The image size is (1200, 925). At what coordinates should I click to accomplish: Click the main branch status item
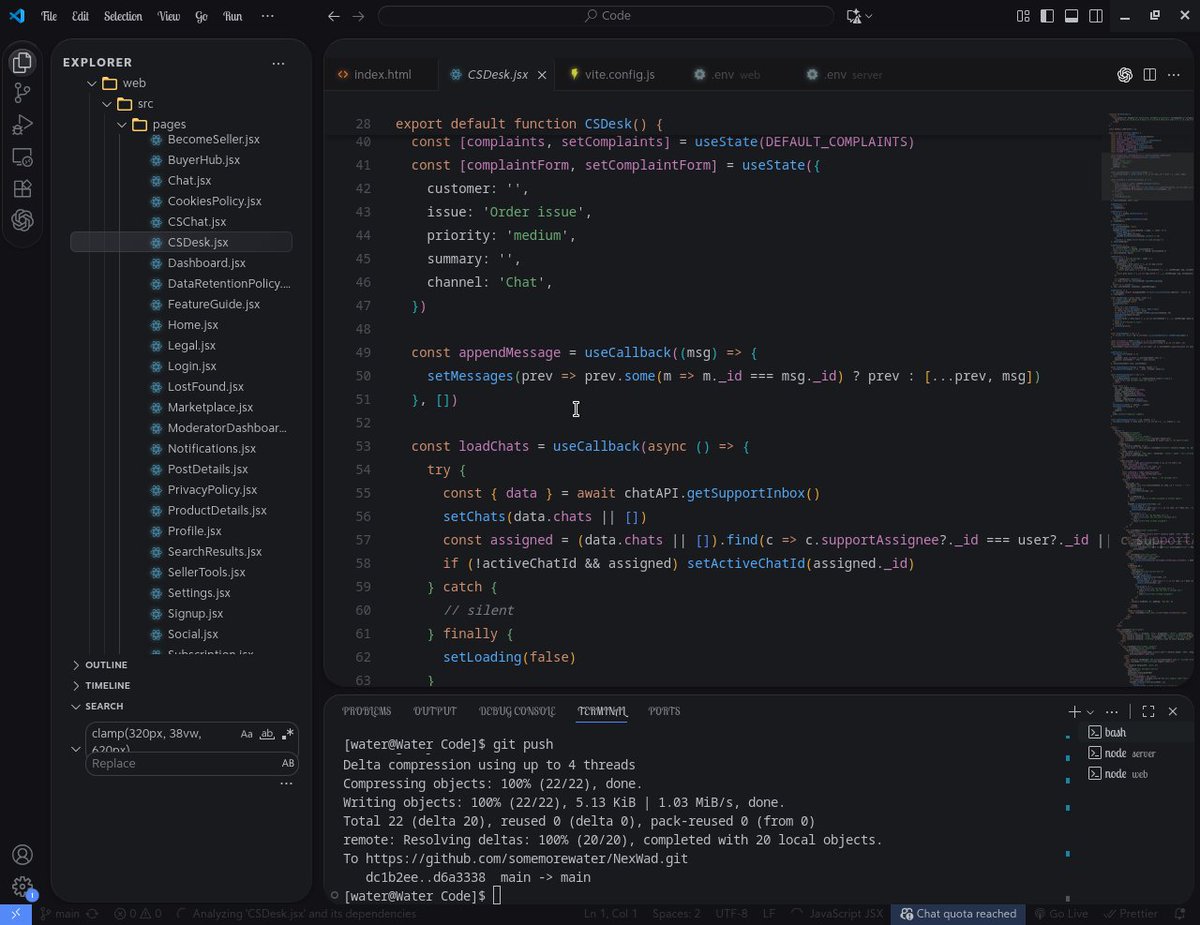coord(61,914)
